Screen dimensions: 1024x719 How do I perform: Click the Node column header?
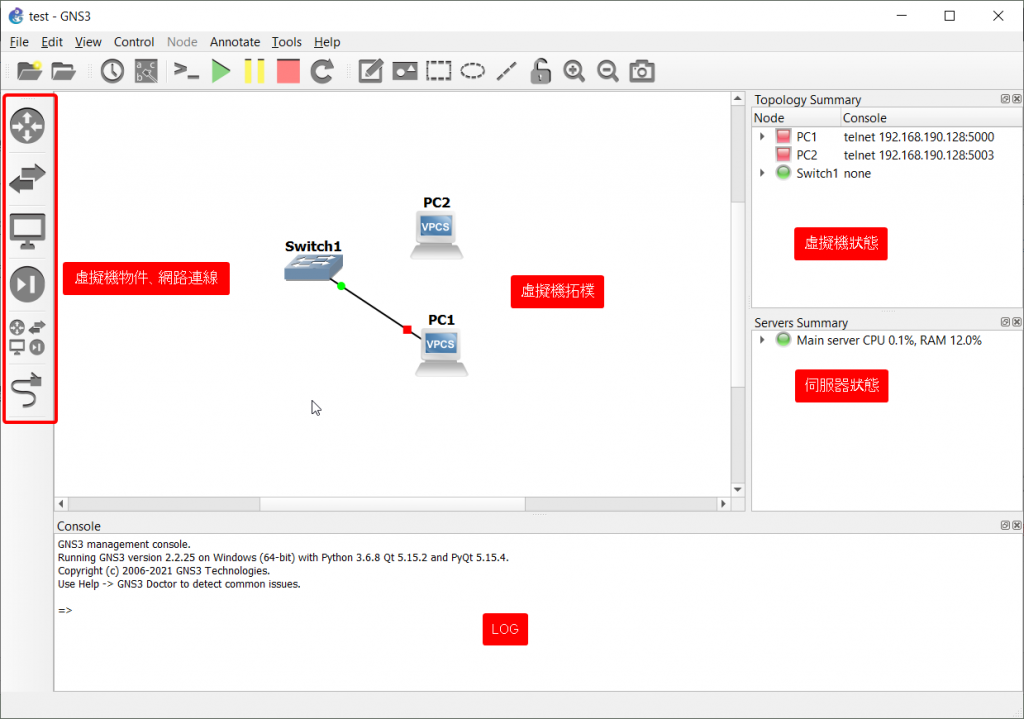pos(796,118)
